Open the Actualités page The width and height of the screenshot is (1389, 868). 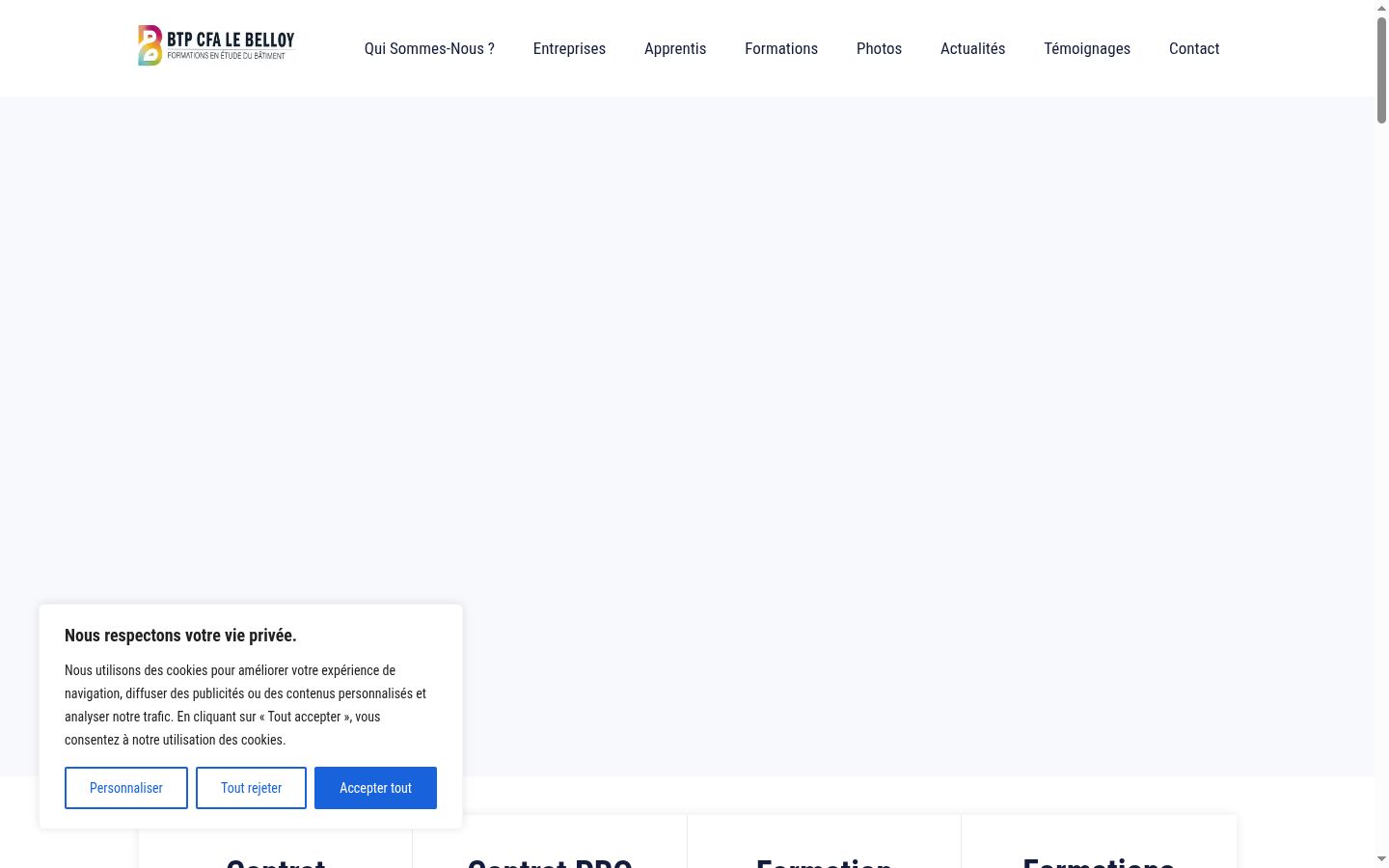pyautogui.click(x=972, y=48)
